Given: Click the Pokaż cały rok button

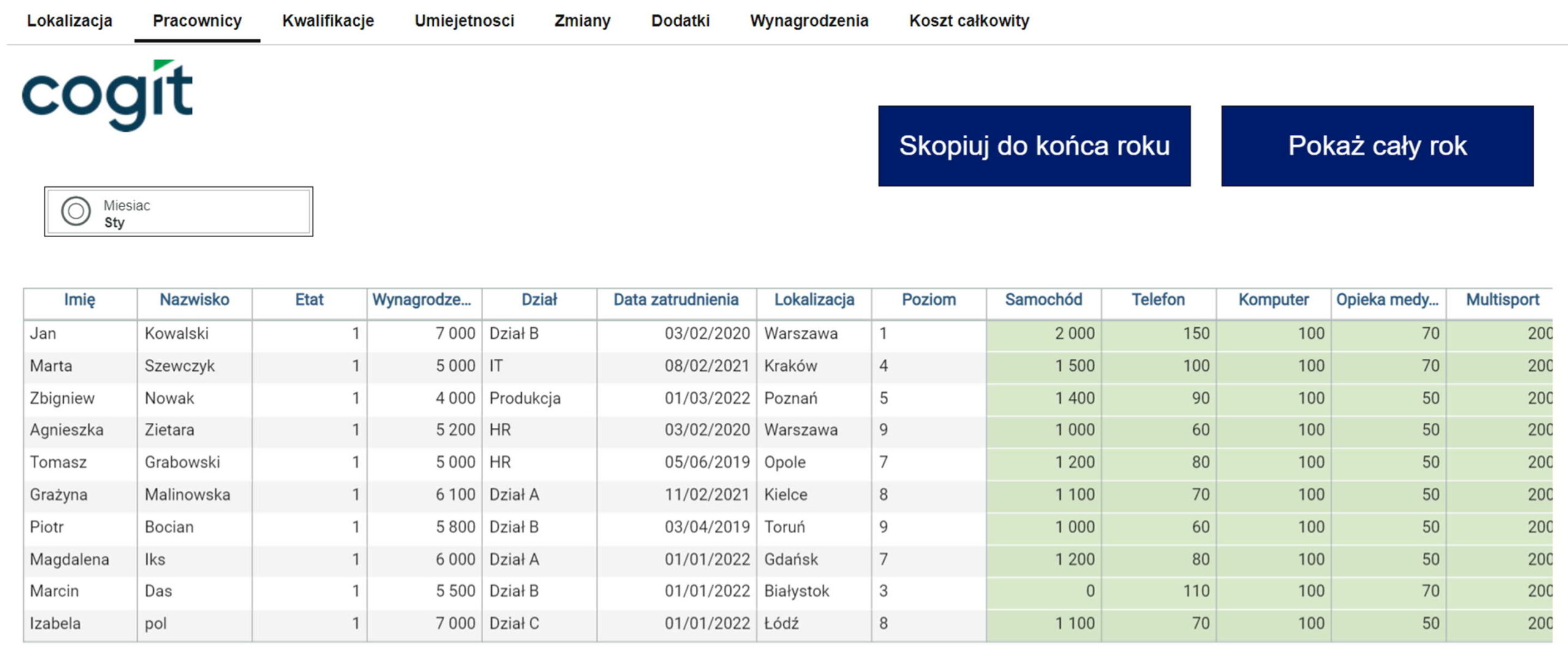Looking at the screenshot, I should [1378, 146].
